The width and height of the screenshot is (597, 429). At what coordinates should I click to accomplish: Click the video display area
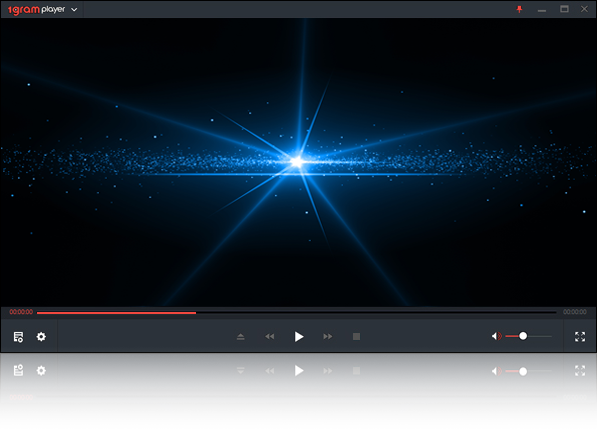(298, 162)
